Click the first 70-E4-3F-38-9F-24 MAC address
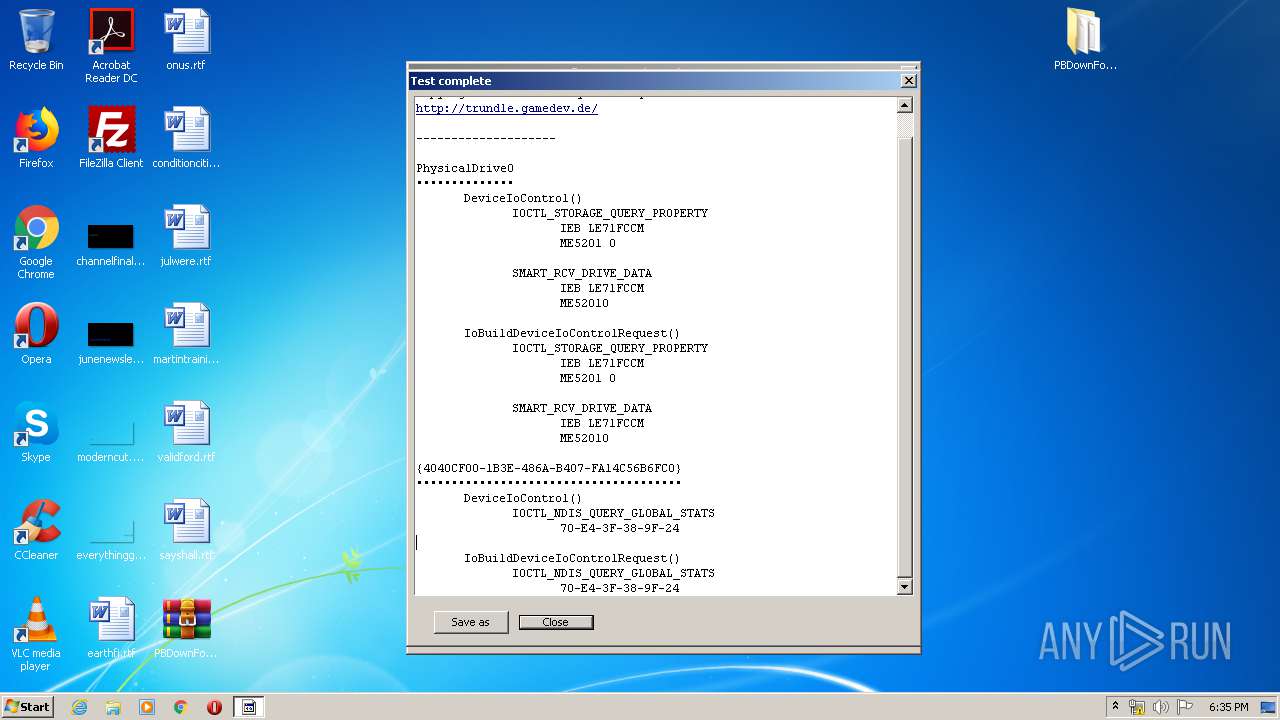Image resolution: width=1280 pixels, height=720 pixels. click(x=620, y=528)
